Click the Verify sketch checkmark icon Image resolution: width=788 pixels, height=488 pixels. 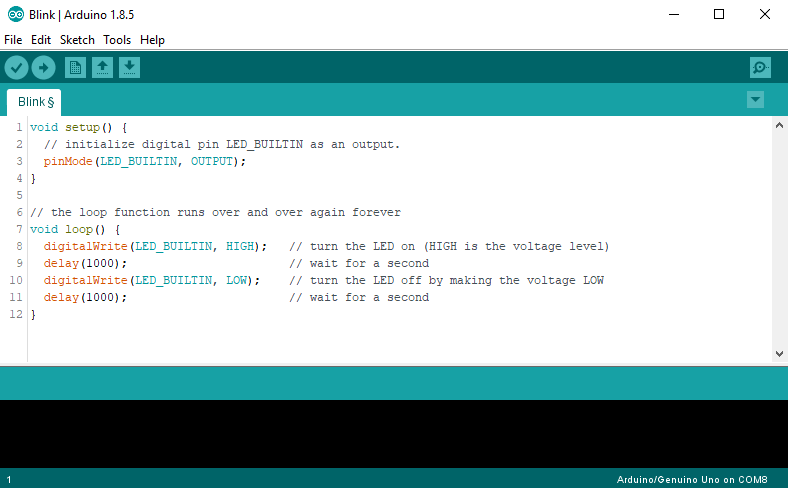tap(16, 67)
